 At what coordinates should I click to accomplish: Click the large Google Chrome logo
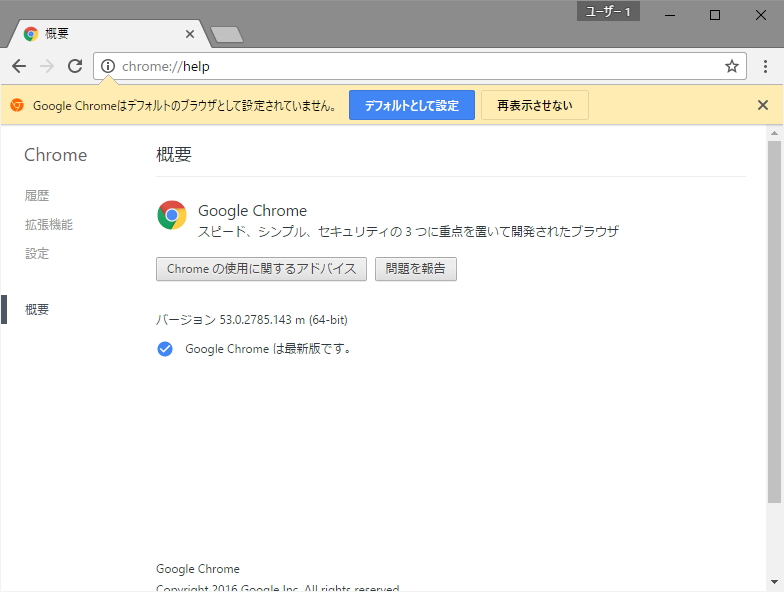coord(172,215)
